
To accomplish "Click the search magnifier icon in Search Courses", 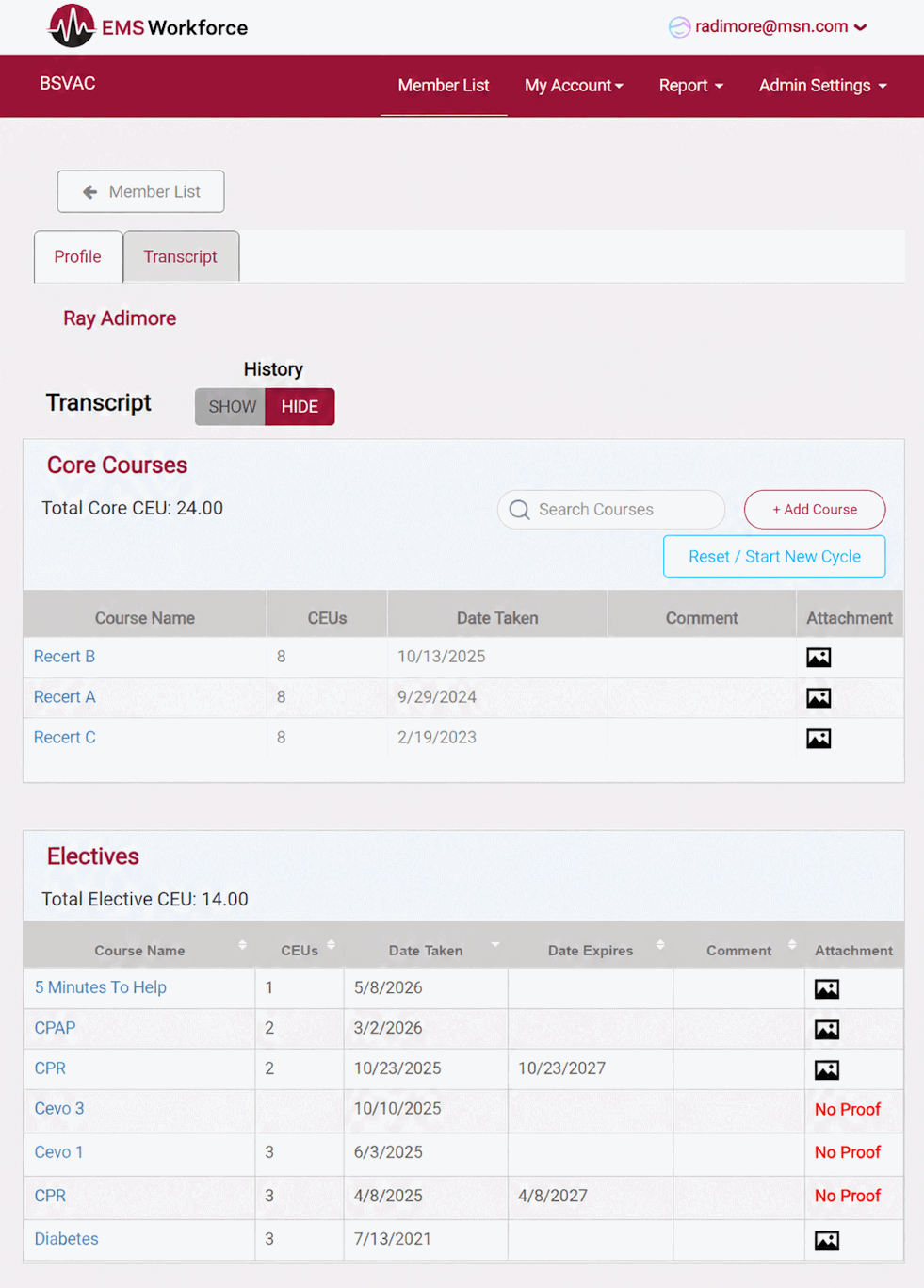I will tap(519, 510).
